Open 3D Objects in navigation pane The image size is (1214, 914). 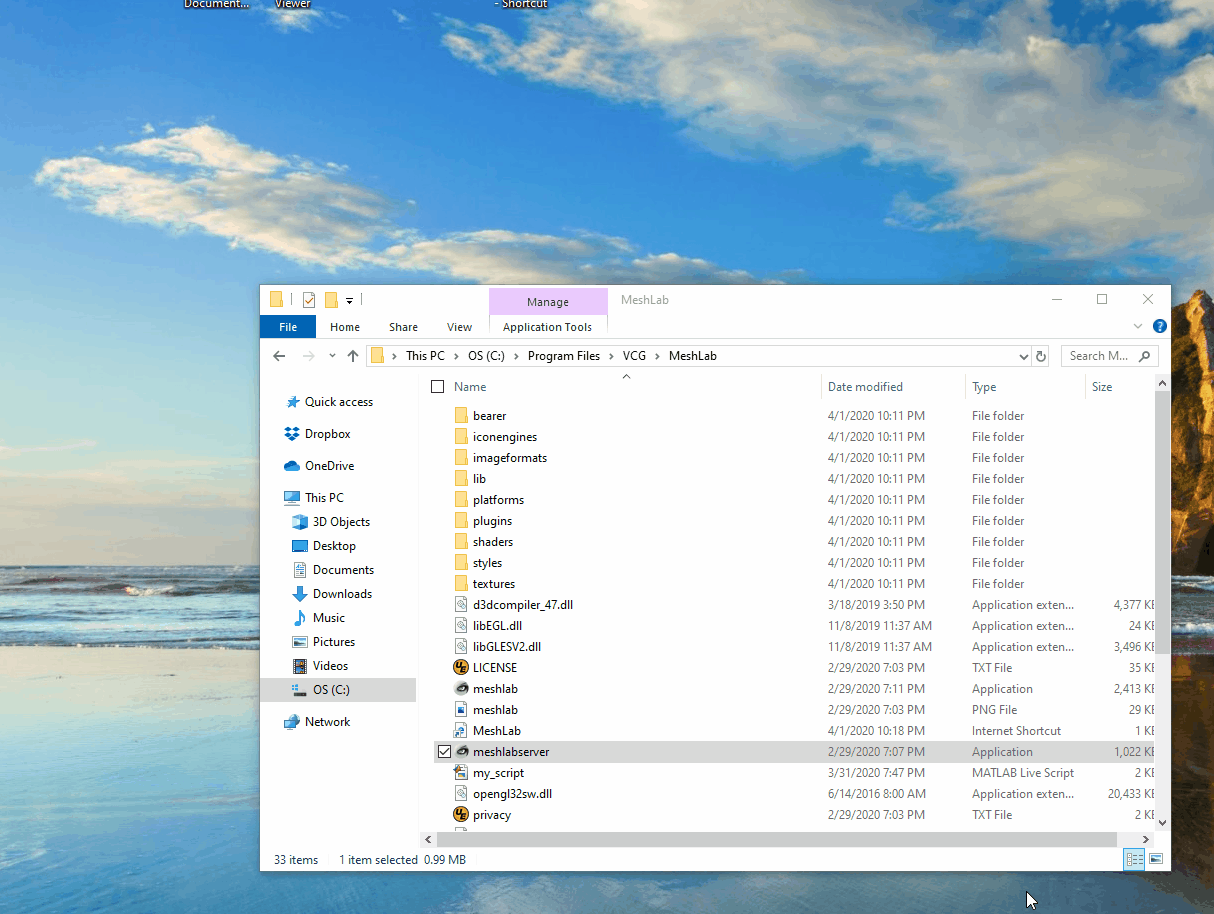coord(341,522)
